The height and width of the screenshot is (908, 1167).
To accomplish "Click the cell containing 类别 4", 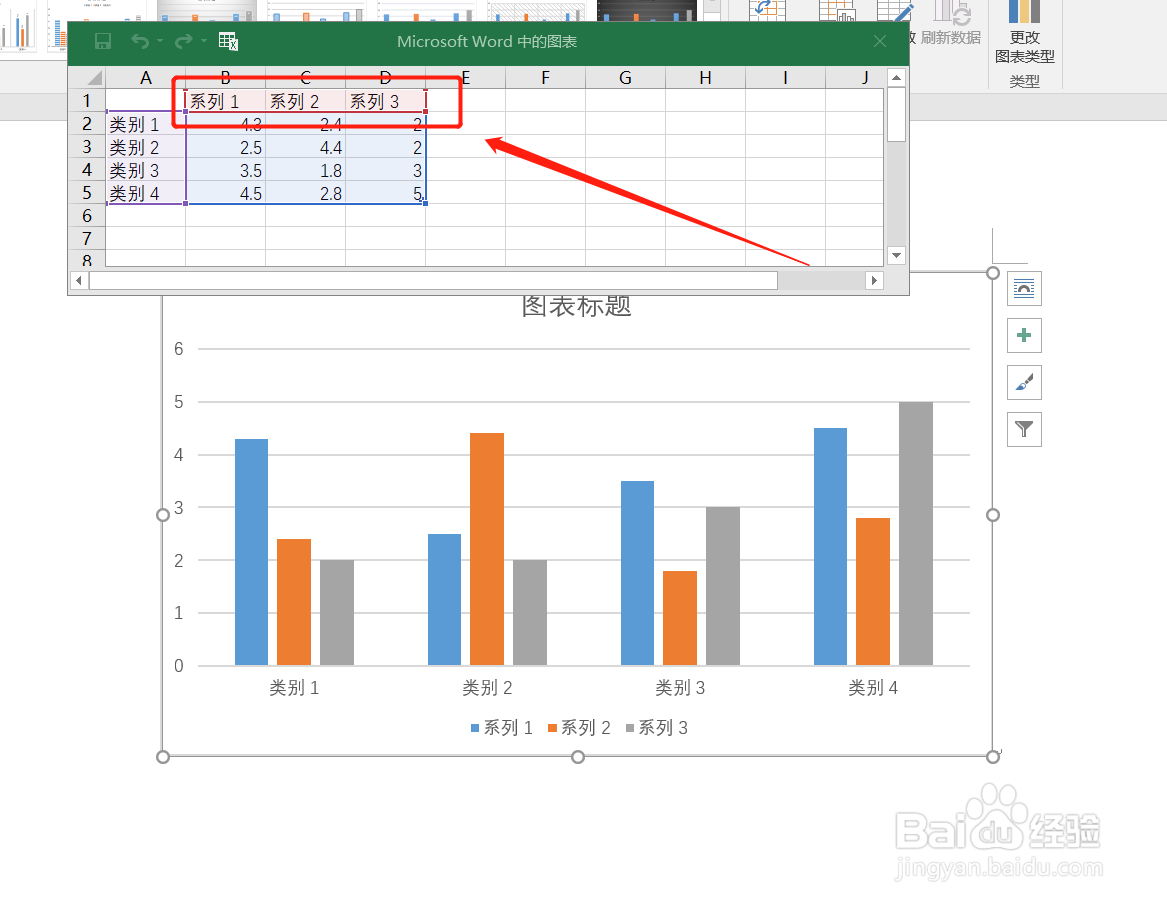I will tap(146, 193).
